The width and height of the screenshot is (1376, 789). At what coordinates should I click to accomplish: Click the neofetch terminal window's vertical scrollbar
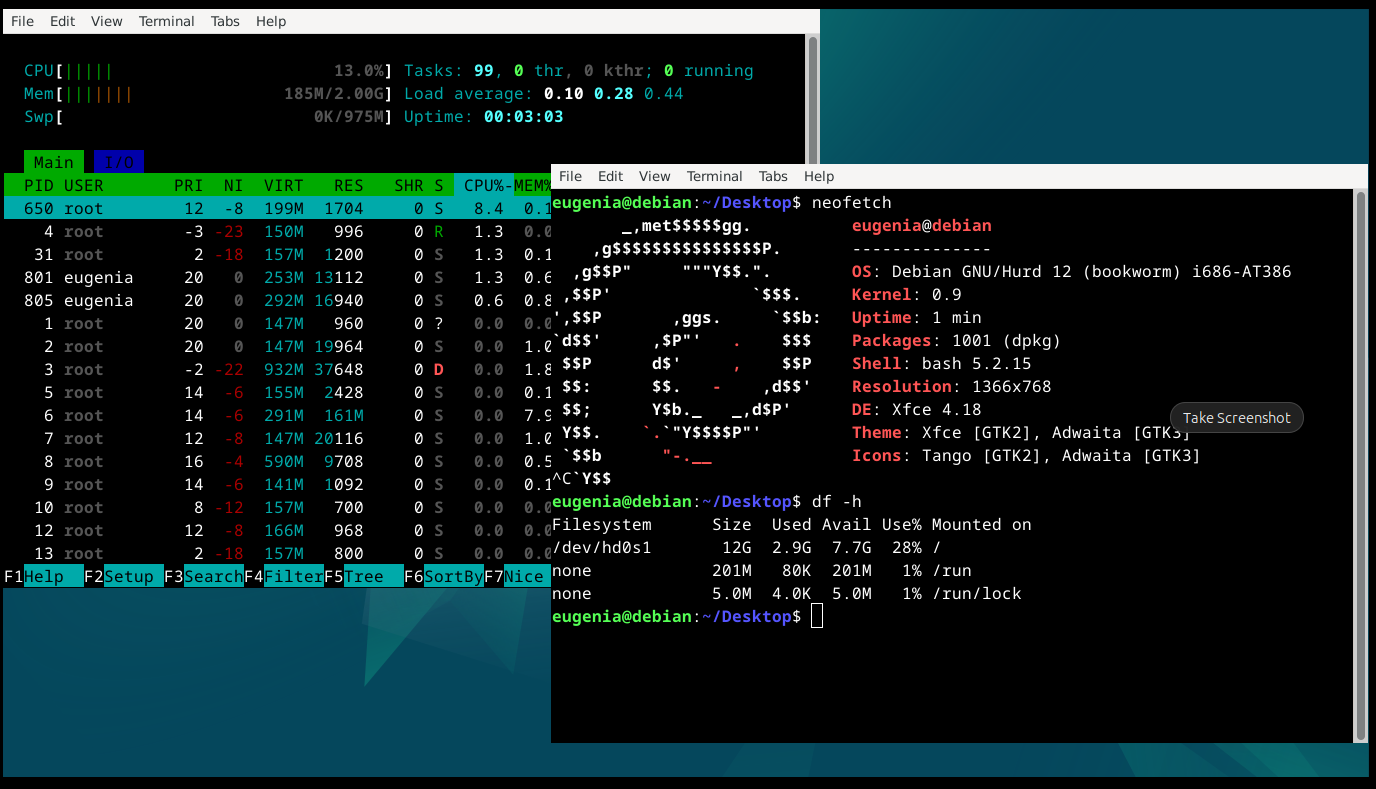pyautogui.click(x=1361, y=465)
